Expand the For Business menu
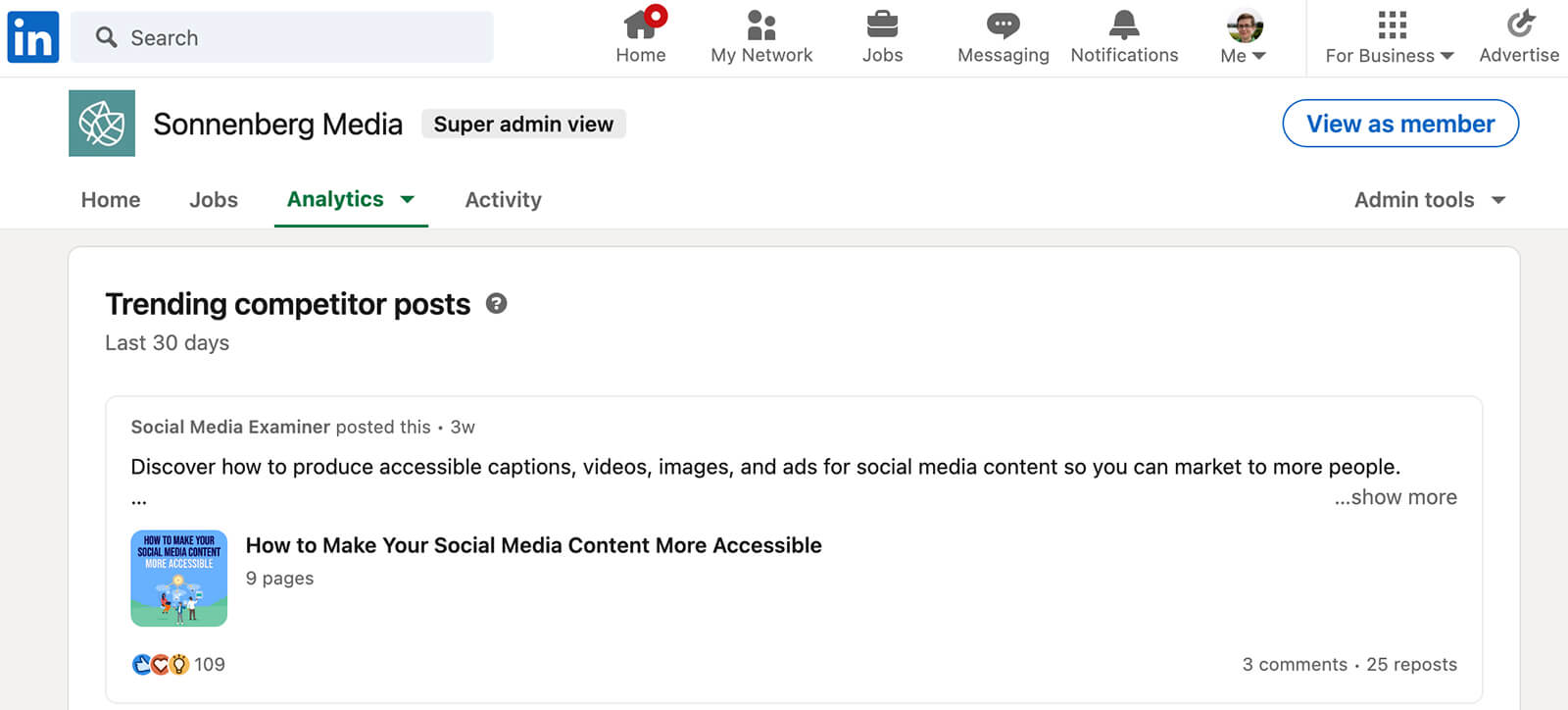Viewport: 1568px width, 710px height. (x=1390, y=36)
